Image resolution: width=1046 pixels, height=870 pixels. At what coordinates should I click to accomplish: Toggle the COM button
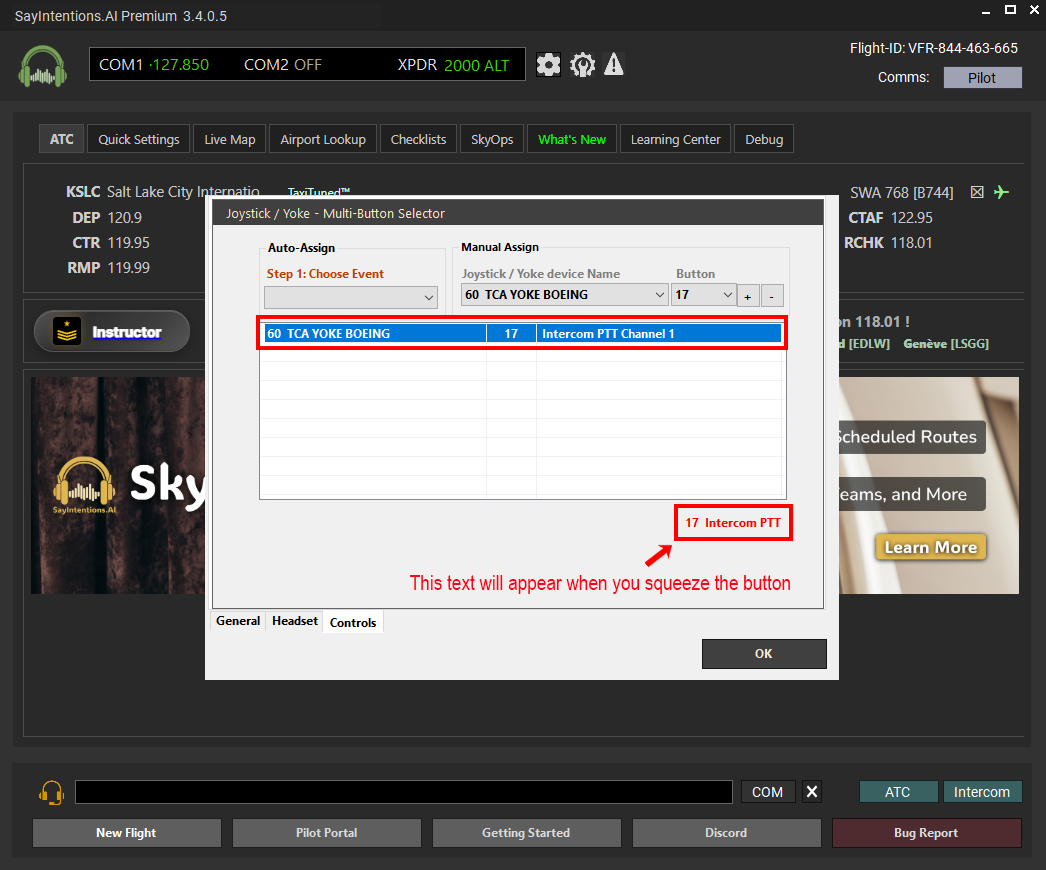click(x=768, y=792)
